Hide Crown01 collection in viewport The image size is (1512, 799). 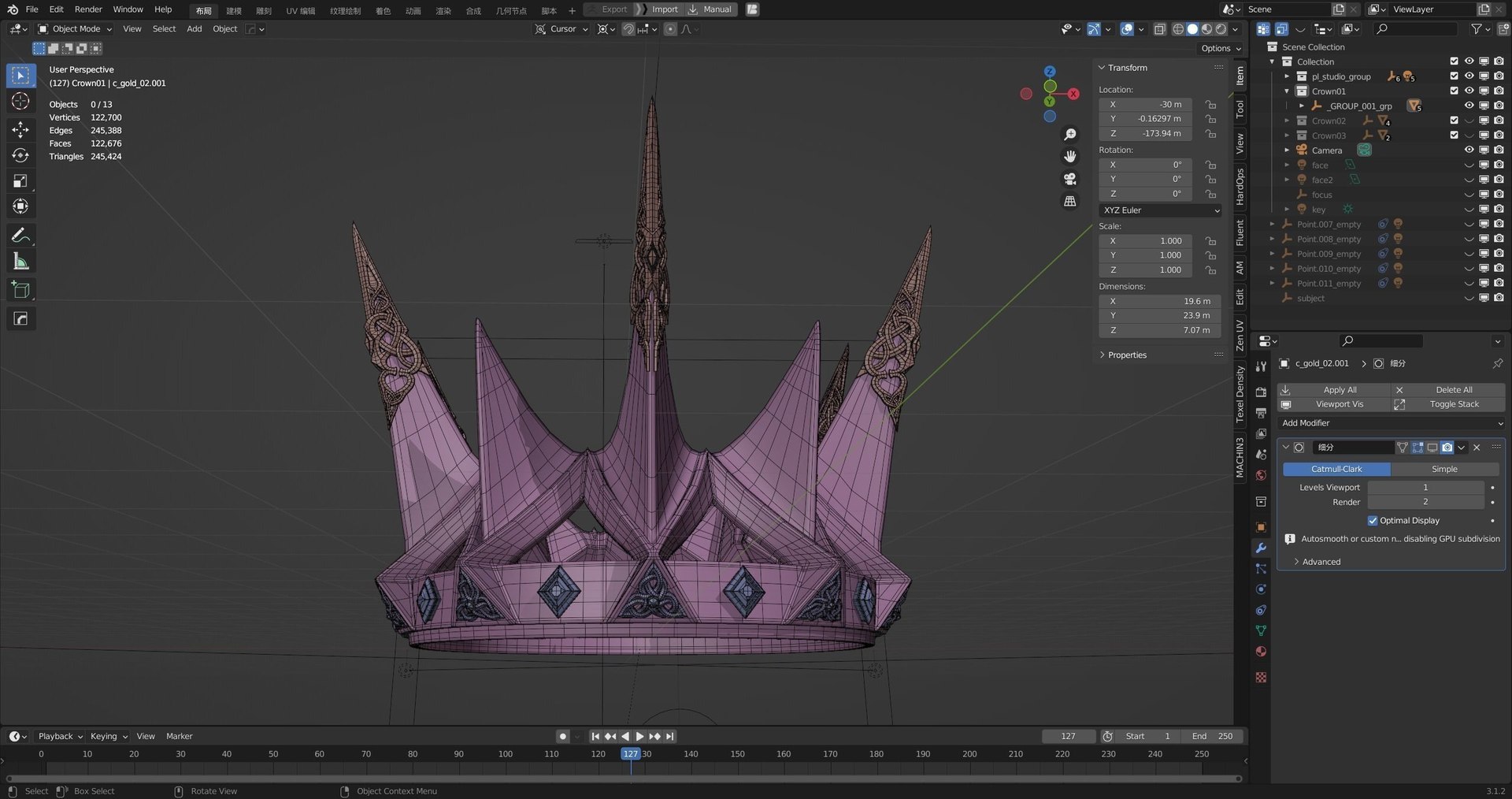pos(1469,91)
